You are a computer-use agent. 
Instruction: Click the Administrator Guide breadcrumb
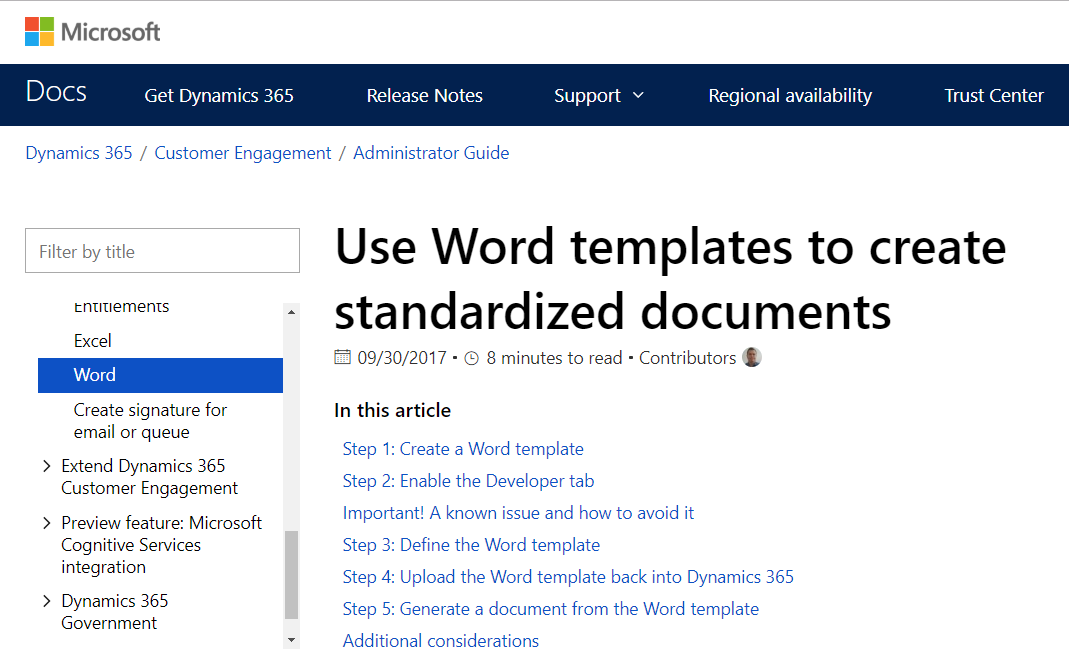(431, 152)
